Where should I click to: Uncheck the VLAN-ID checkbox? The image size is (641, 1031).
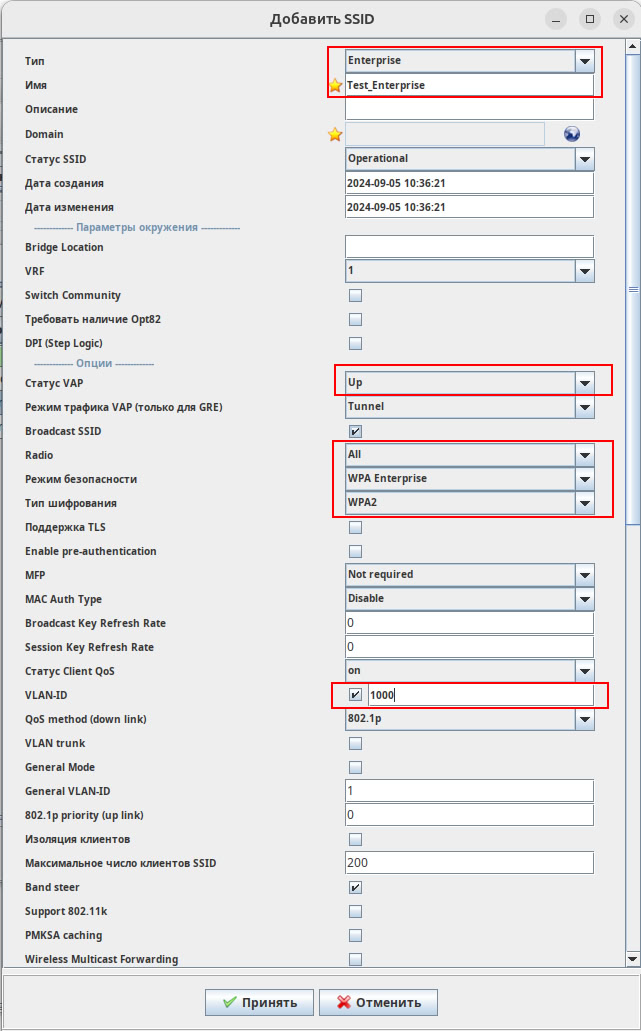355,695
